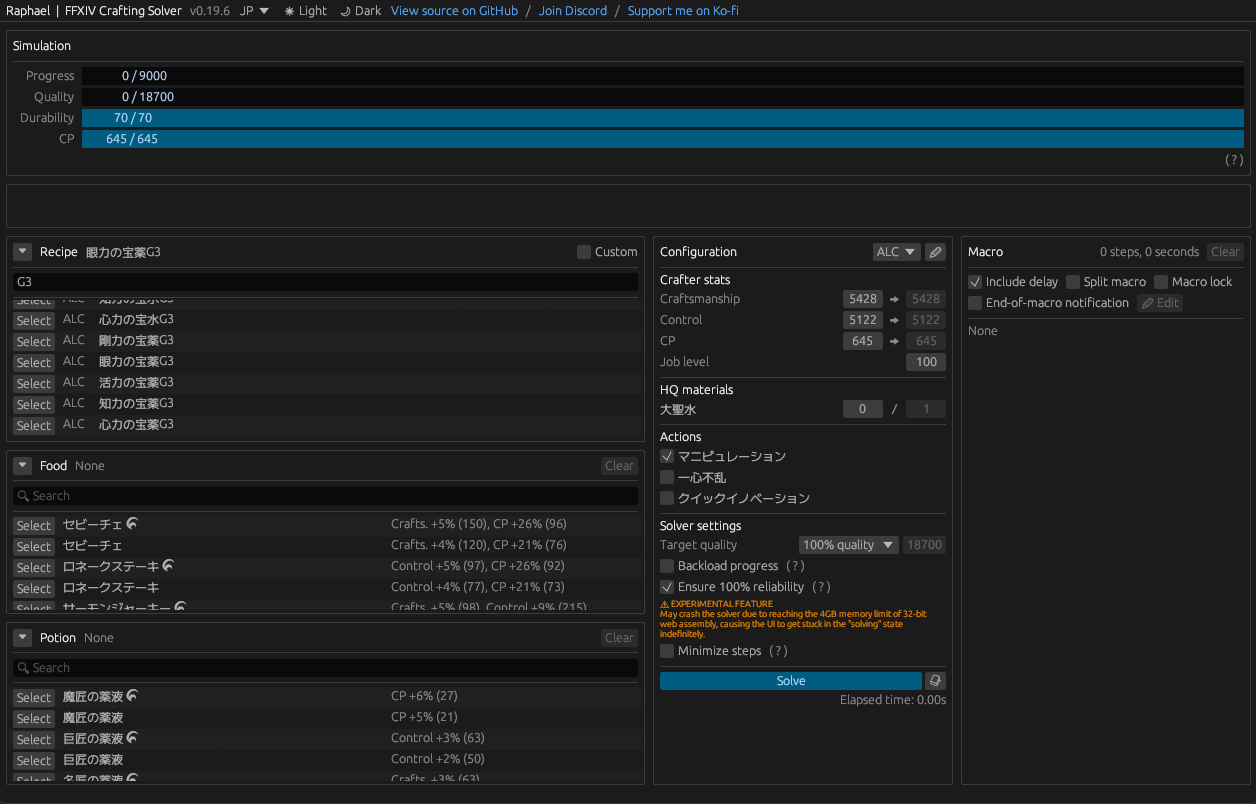Select food ロネークステーキ Control +4% (77)

tap(33, 588)
